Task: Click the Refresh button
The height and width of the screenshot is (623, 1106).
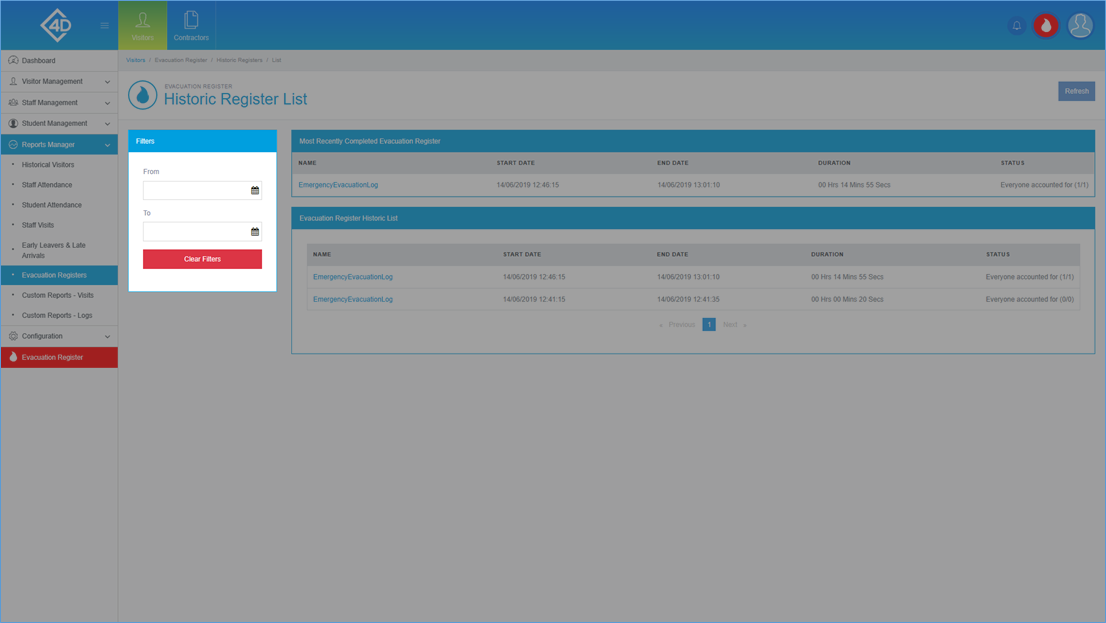Action: point(1076,91)
